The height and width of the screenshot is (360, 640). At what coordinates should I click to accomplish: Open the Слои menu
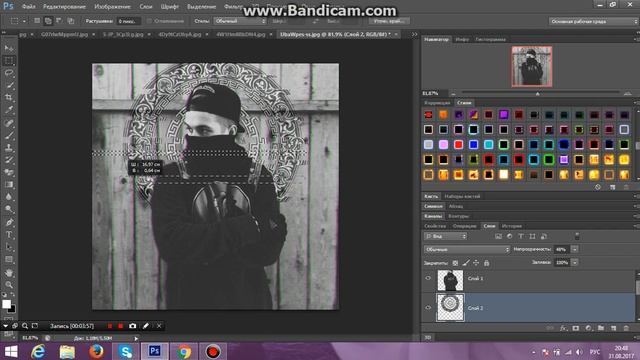coord(146,7)
